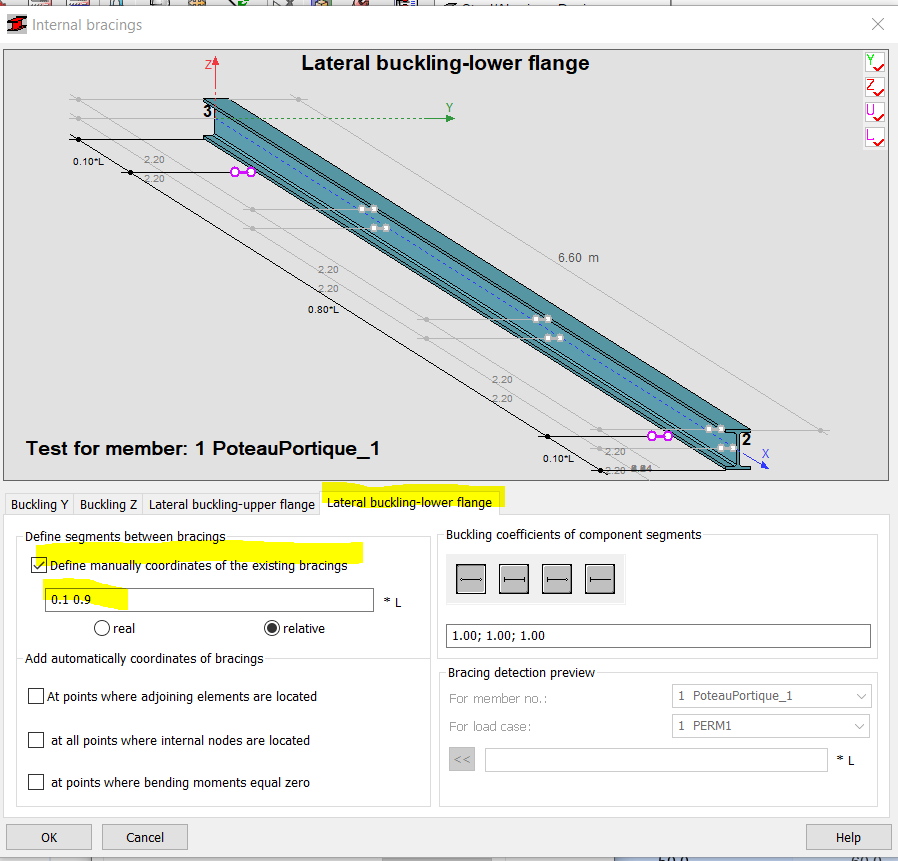Confirm settings with the OK button
898x861 pixels.
(x=48, y=837)
